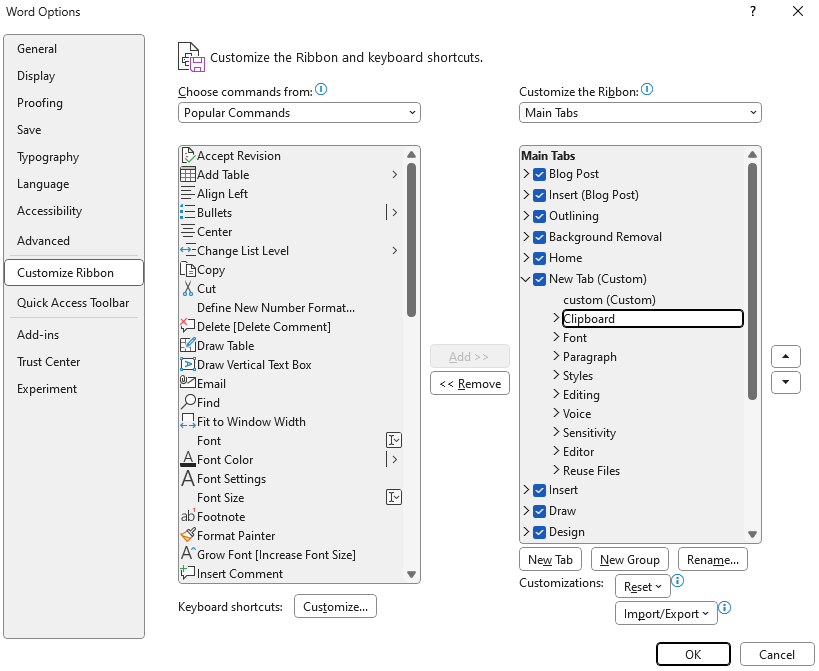
Task: Select the Font Color icon
Action: (x=188, y=460)
